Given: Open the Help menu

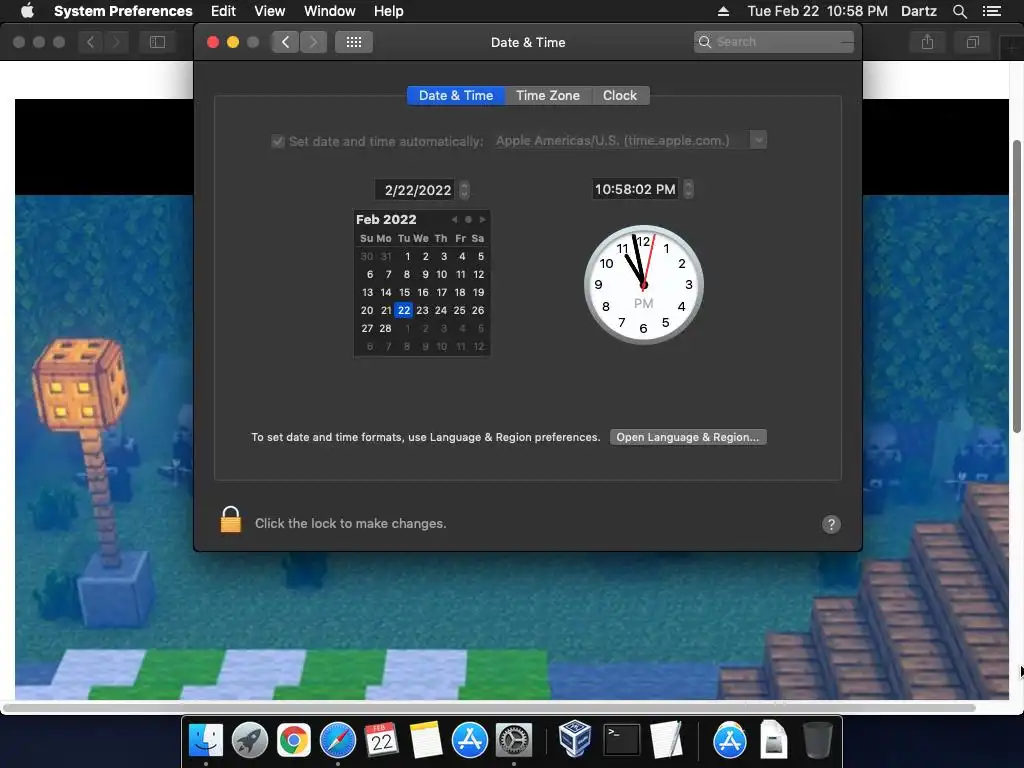Looking at the screenshot, I should point(389,11).
